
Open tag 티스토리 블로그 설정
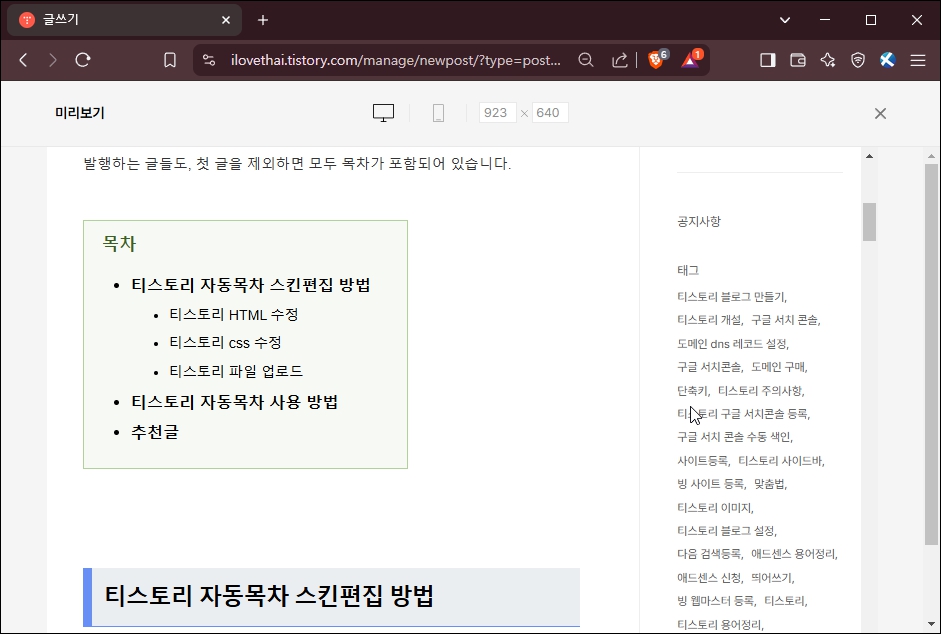[726, 531]
